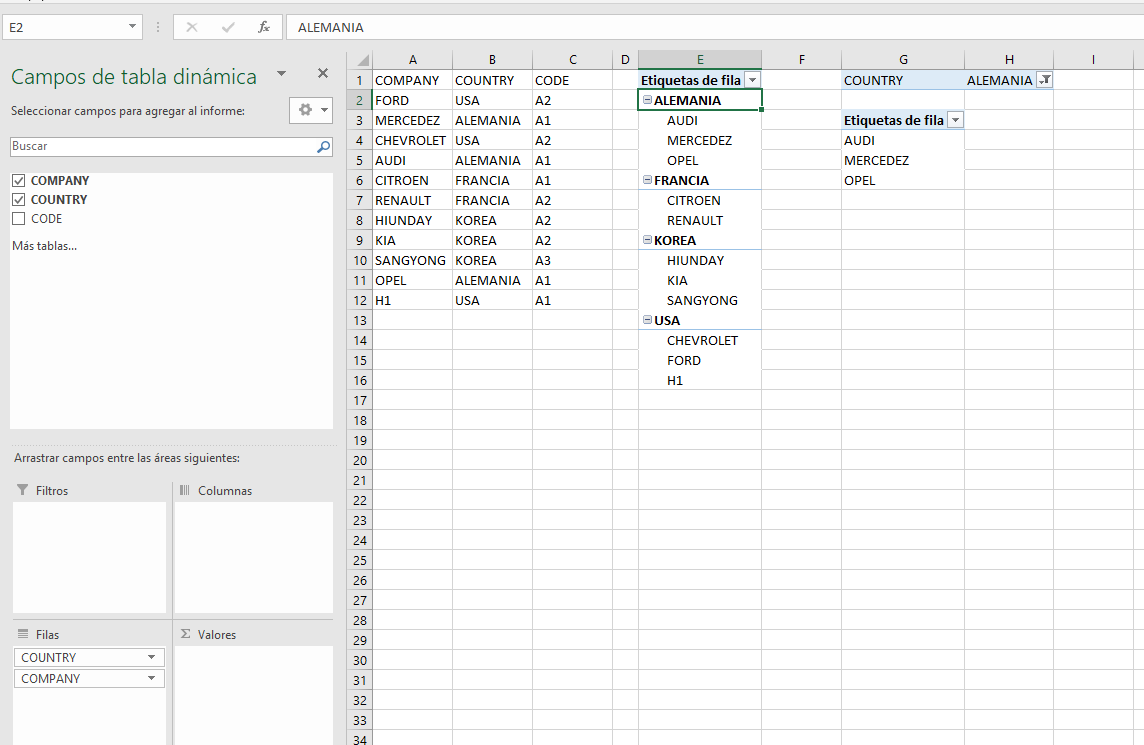
Task: Check the CODE field checkbox
Action: (19, 218)
